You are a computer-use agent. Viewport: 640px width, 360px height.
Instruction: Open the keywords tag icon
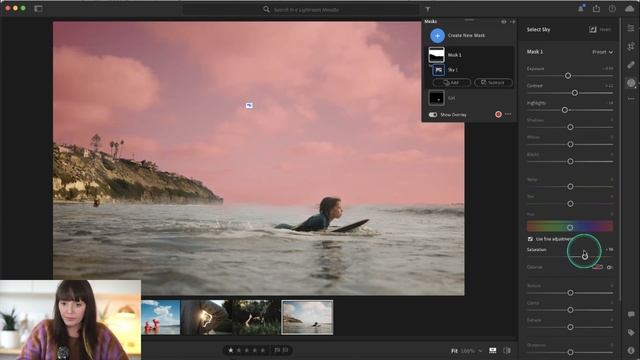point(631,333)
